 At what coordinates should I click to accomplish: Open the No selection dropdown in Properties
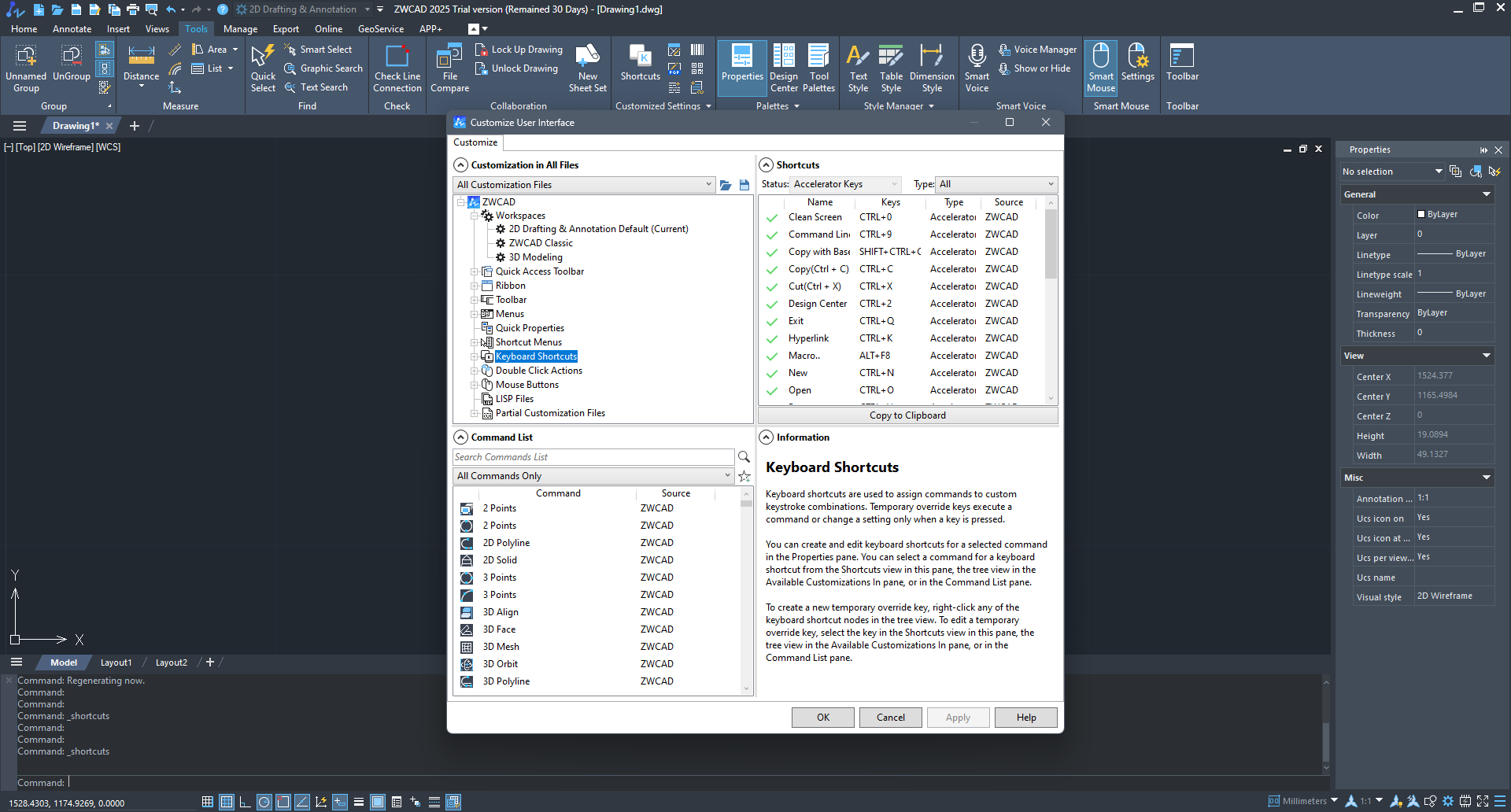(1392, 172)
